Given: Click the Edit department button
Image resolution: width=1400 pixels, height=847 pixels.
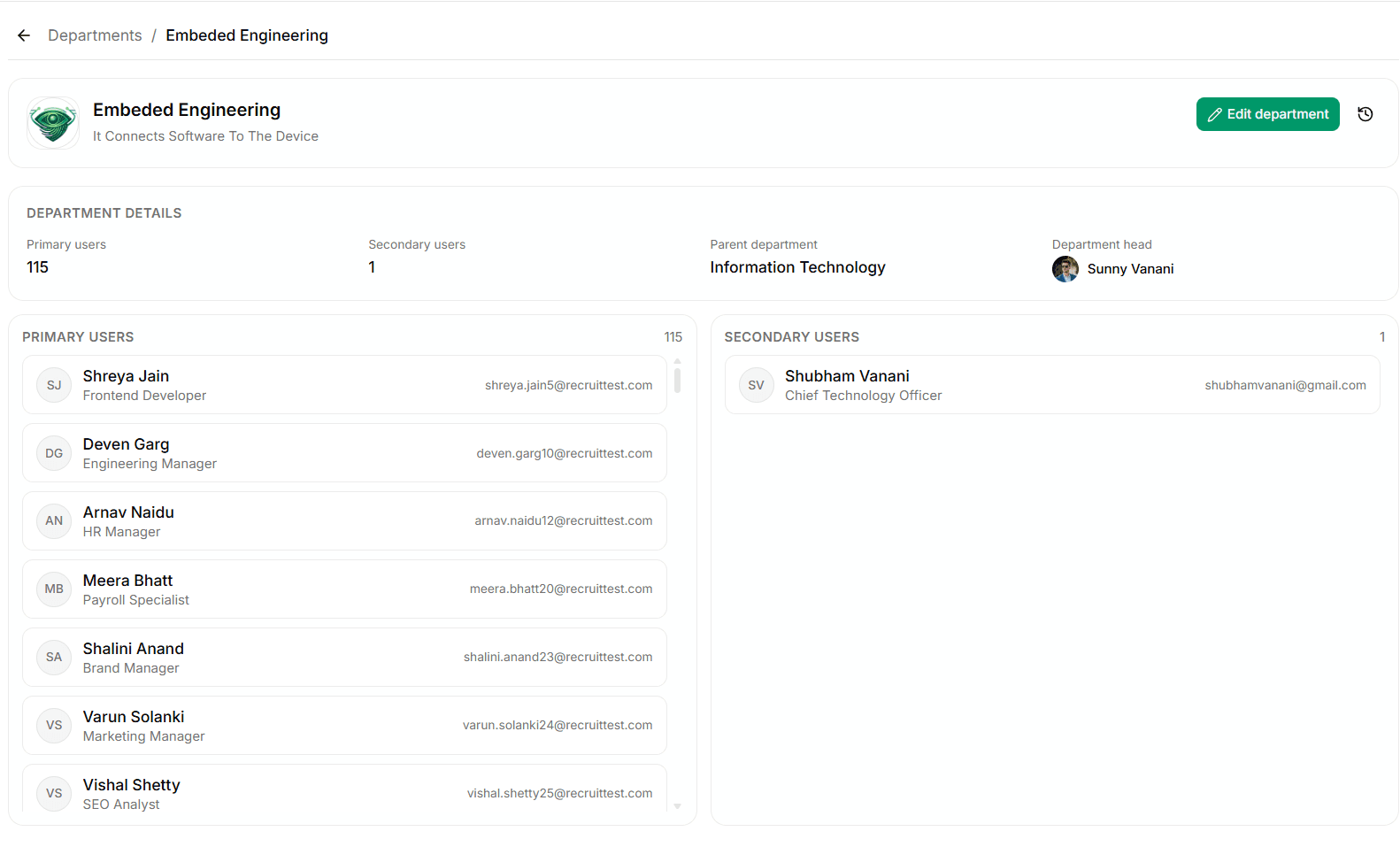Looking at the screenshot, I should coord(1267,114).
